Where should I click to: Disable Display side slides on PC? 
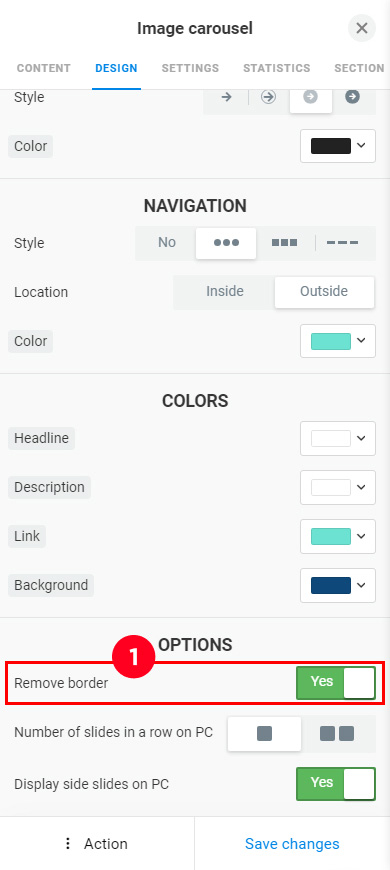pyautogui.click(x=336, y=784)
